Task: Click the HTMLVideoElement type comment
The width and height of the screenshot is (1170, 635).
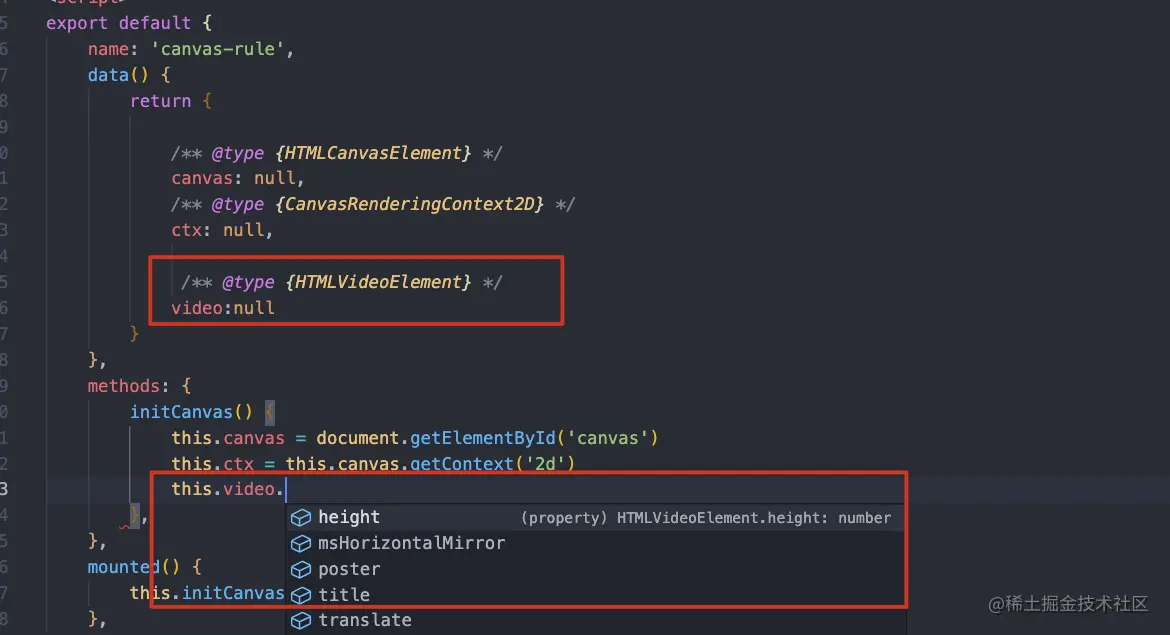Action: click(x=342, y=282)
